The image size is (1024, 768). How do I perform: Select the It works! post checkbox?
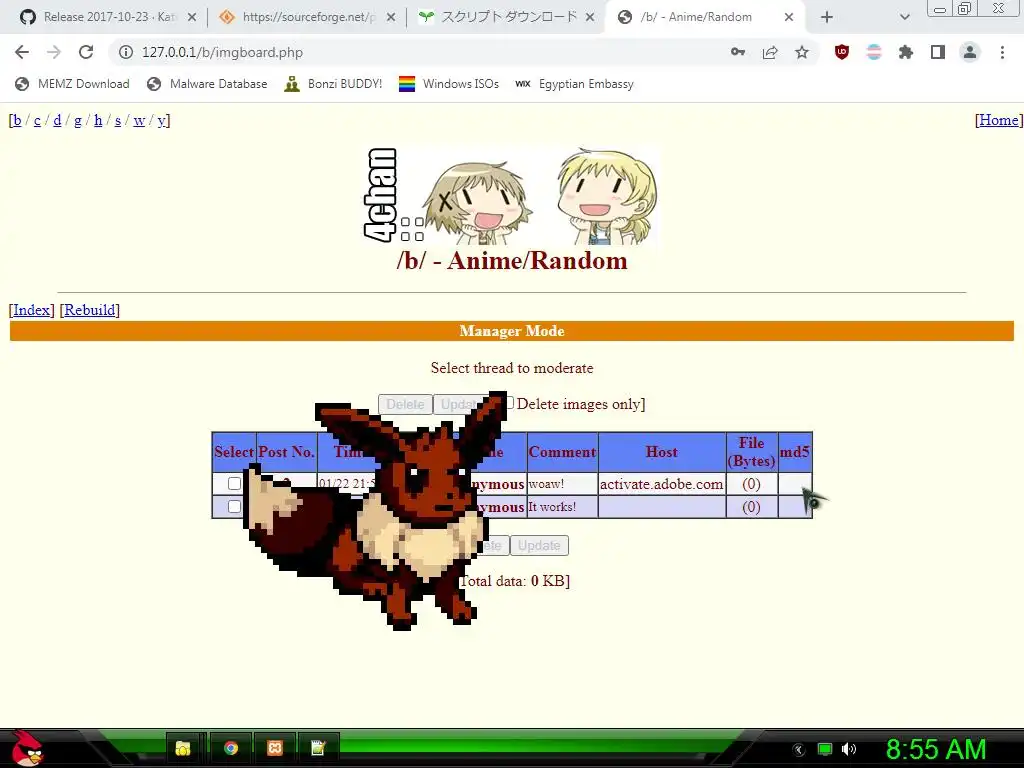234,507
